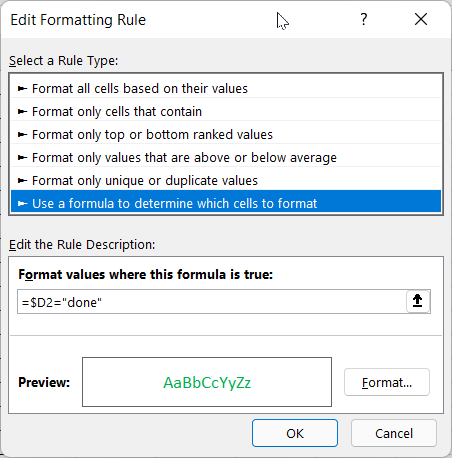Cancel editing the formatting rule
Screen dimensions: 452x458
click(394, 433)
